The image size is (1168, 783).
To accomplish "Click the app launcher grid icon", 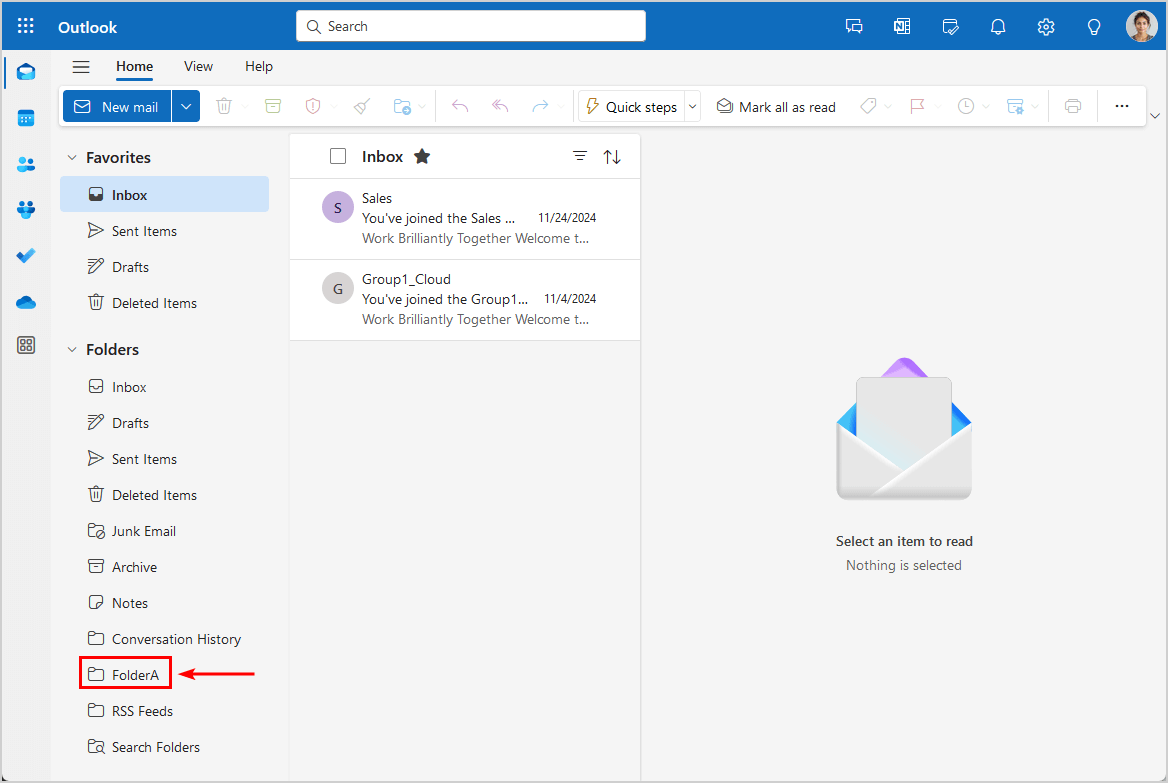I will click(26, 27).
